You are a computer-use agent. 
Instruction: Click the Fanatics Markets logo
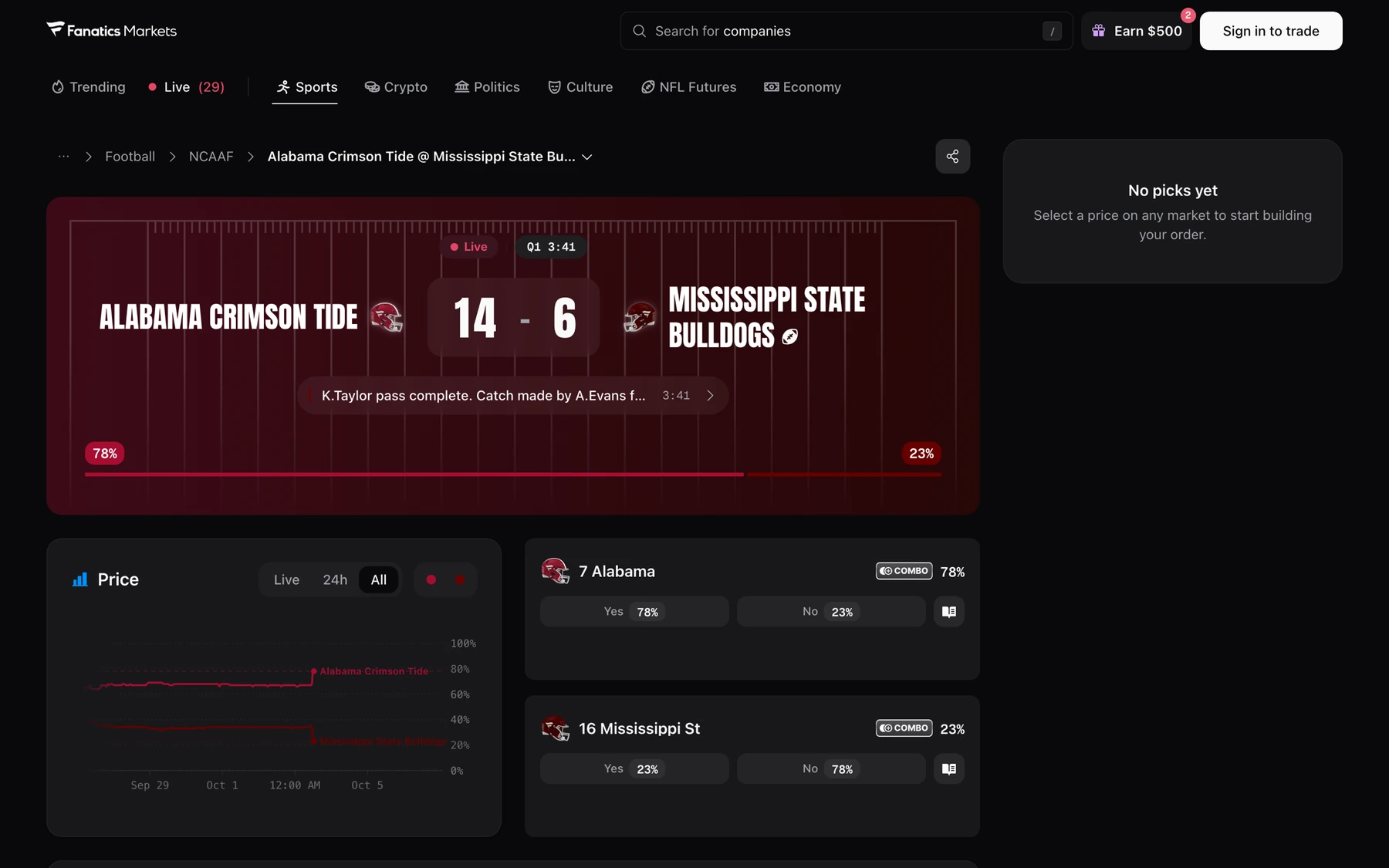point(112,31)
